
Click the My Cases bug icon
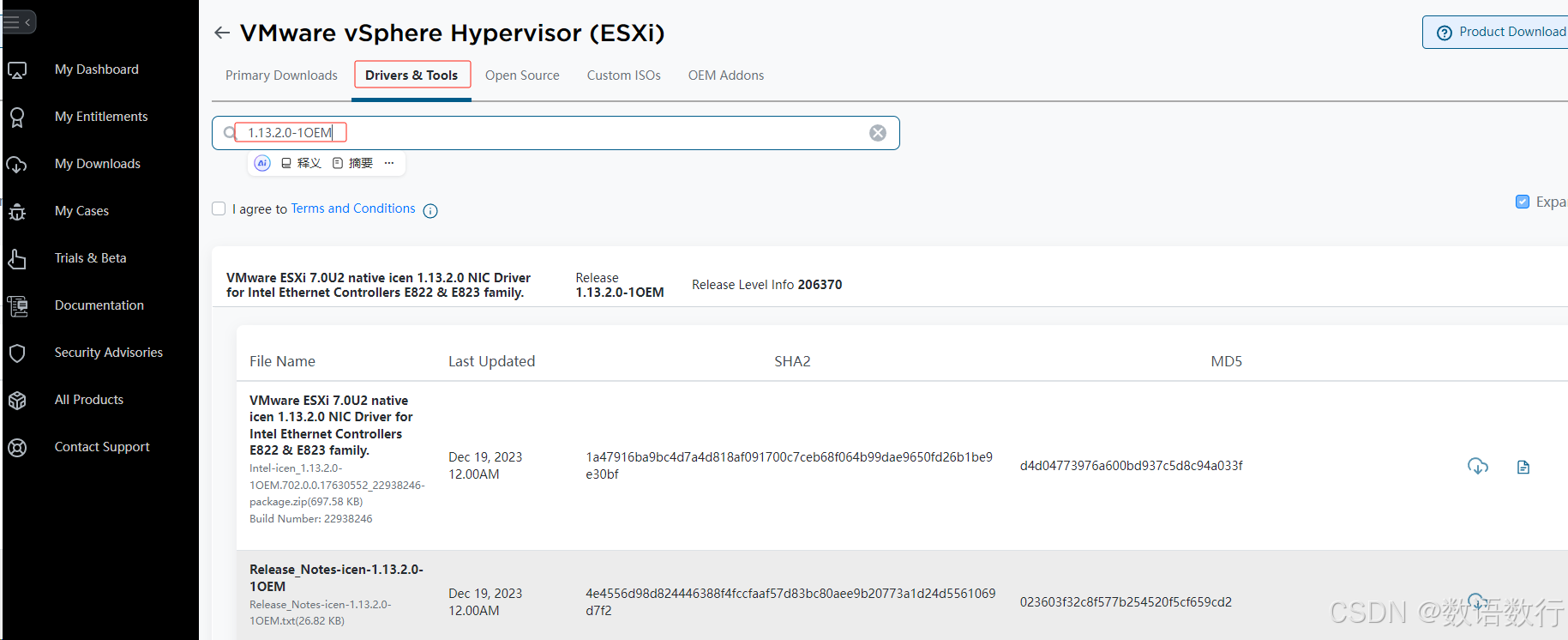pyautogui.click(x=17, y=212)
